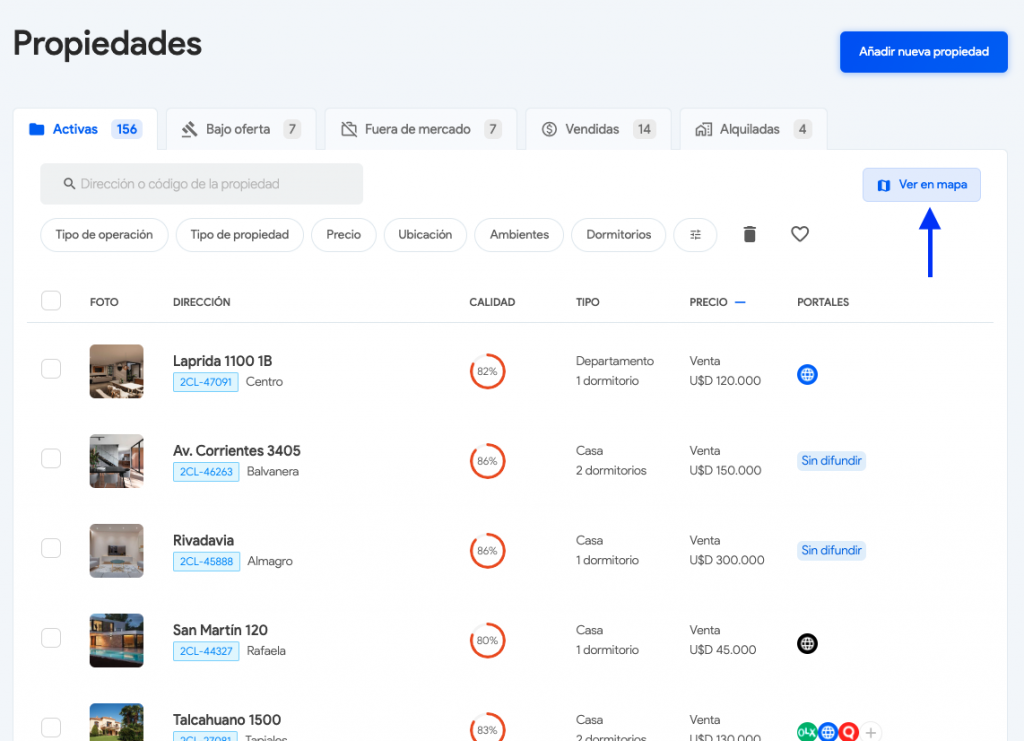Screen dimensions: 1024x741
Task: Open the Tipo de propiedad filter
Action: 240,234
